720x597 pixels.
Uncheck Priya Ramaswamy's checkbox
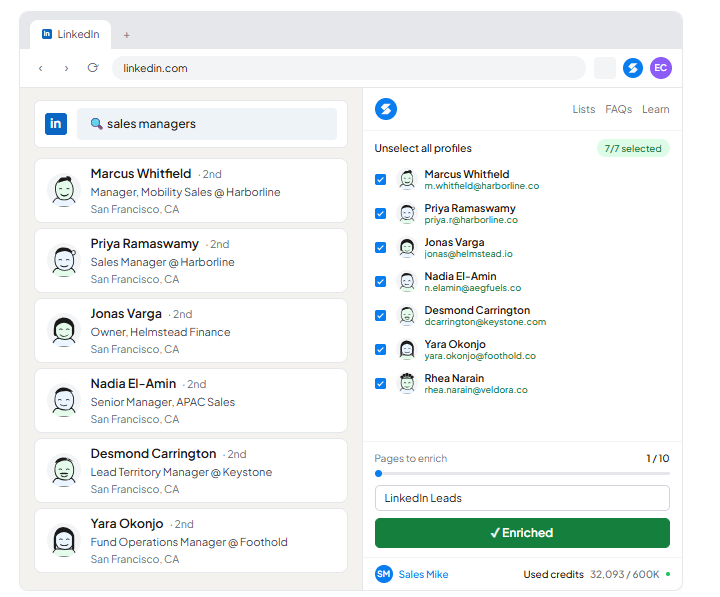pos(380,214)
